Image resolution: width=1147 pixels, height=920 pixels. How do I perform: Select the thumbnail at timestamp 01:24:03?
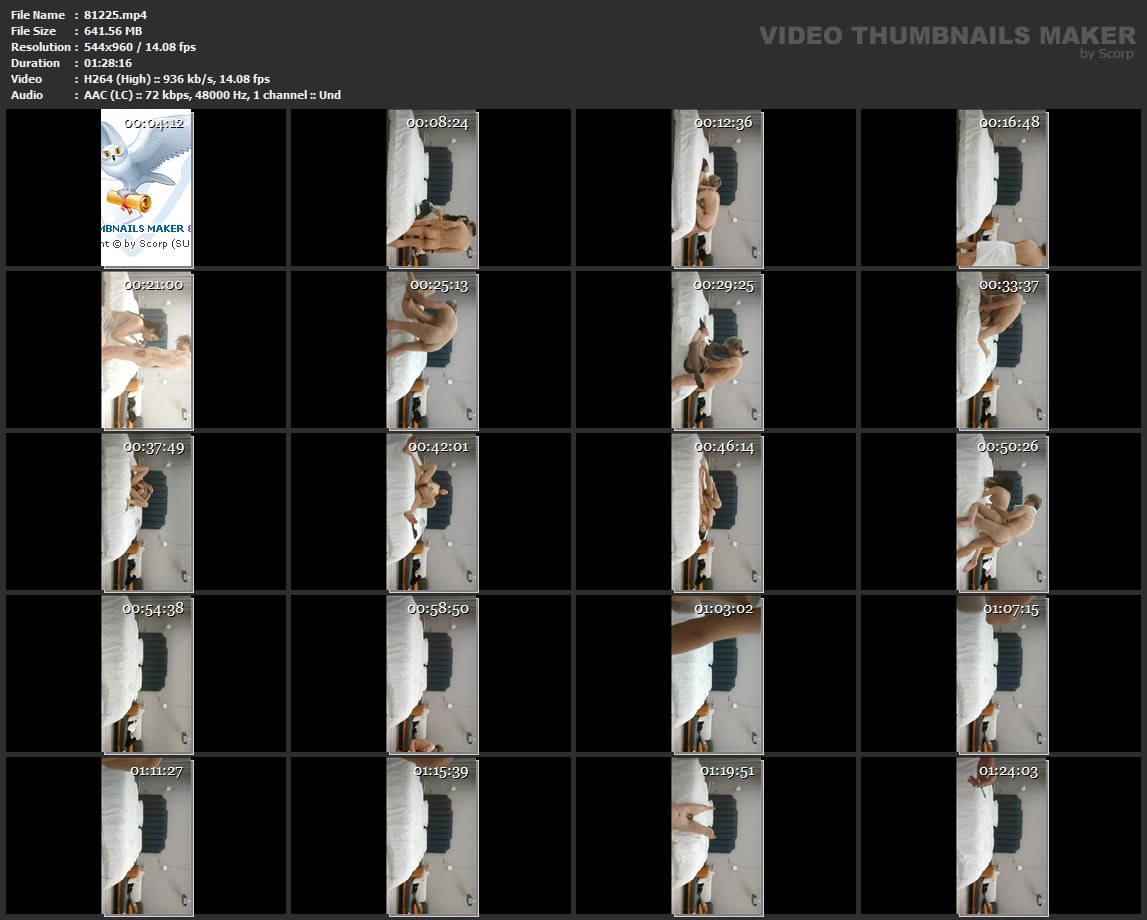pyautogui.click(x=1002, y=835)
